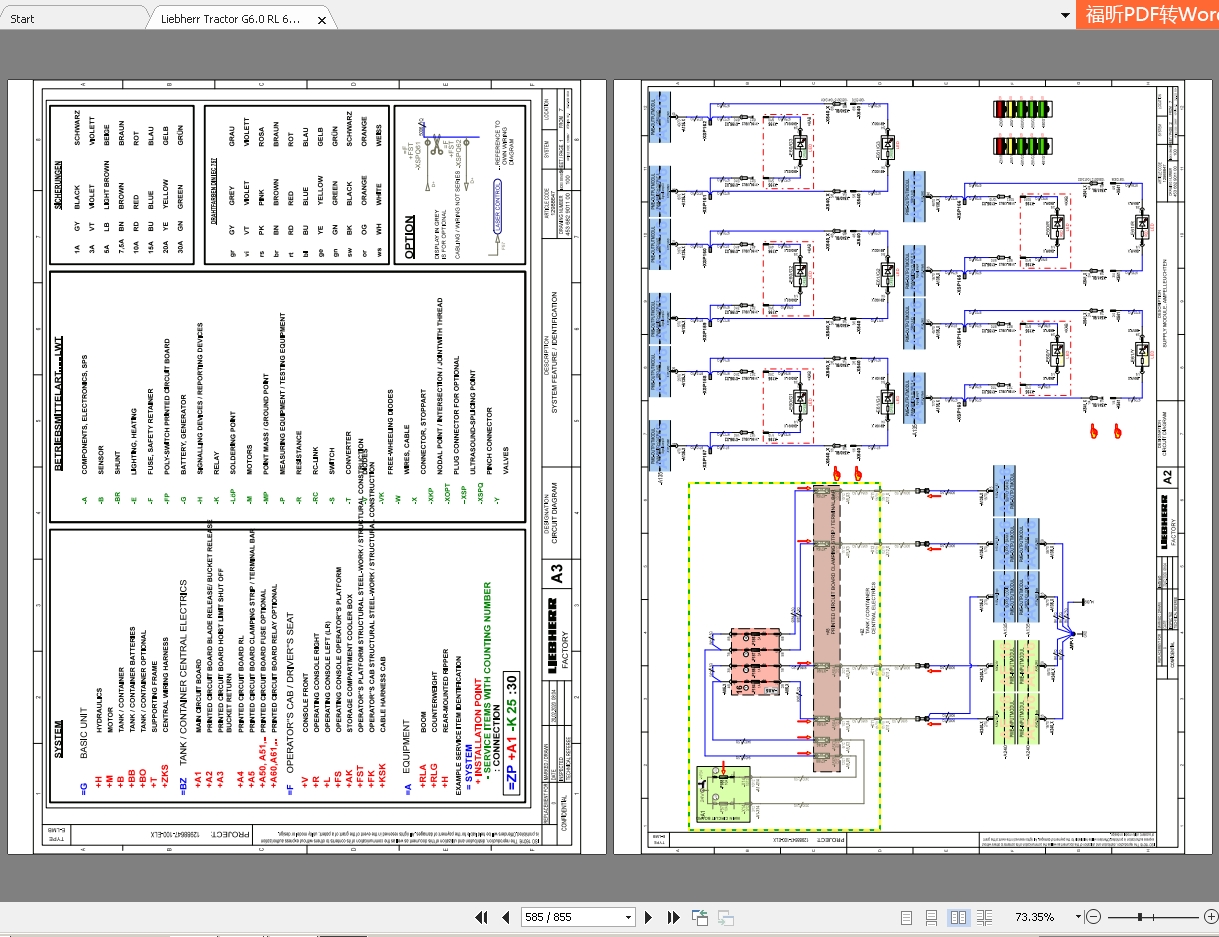This screenshot has height=937, width=1219.
Task: Click the right page with circuit diagram
Action: (912, 467)
